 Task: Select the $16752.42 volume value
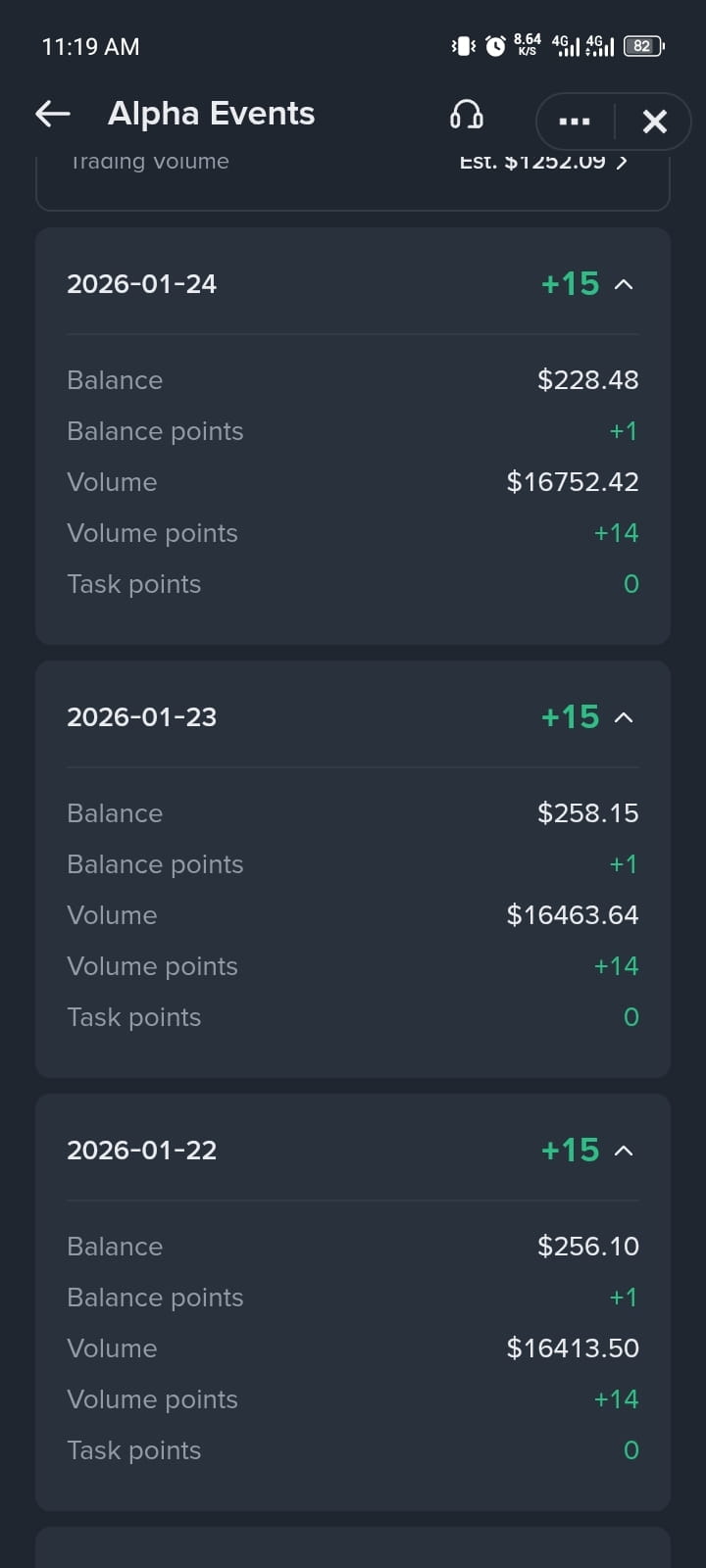tap(573, 482)
